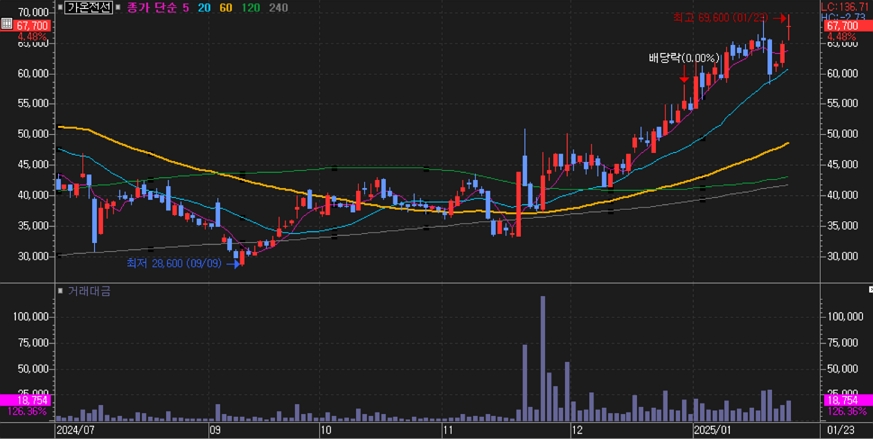This screenshot has width=873, height=439.
Task: Click the 11 month label on time axis
Action: click(449, 430)
